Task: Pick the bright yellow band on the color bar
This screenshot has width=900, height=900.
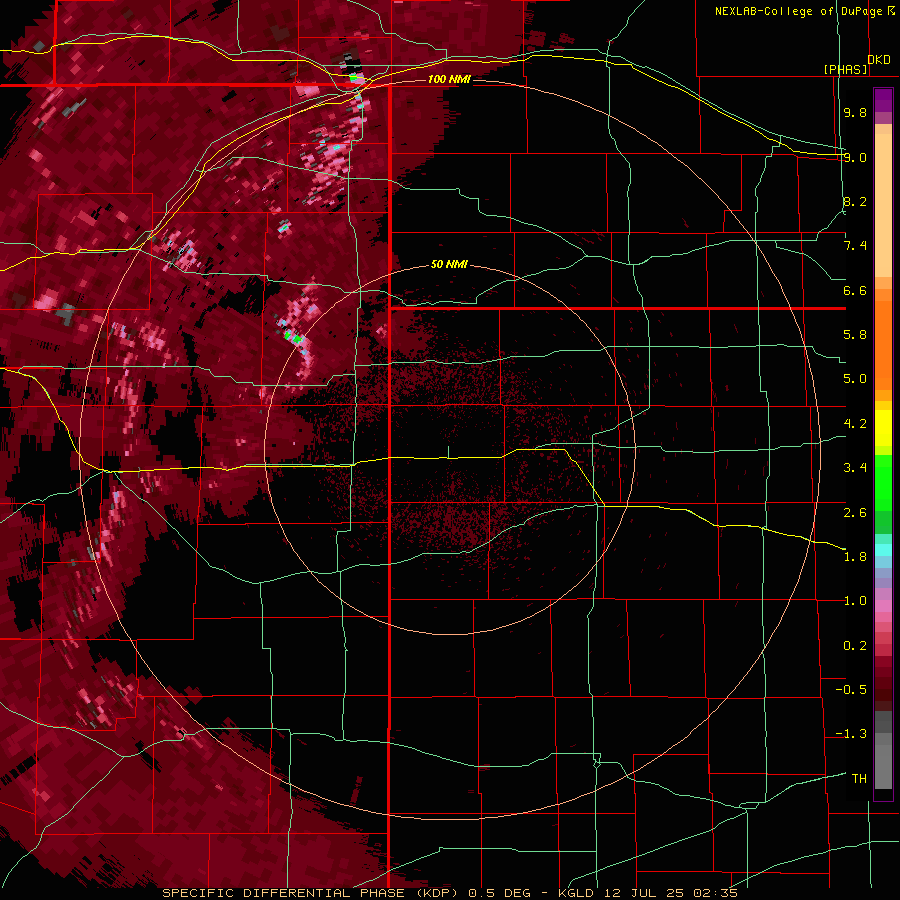Action: click(883, 428)
